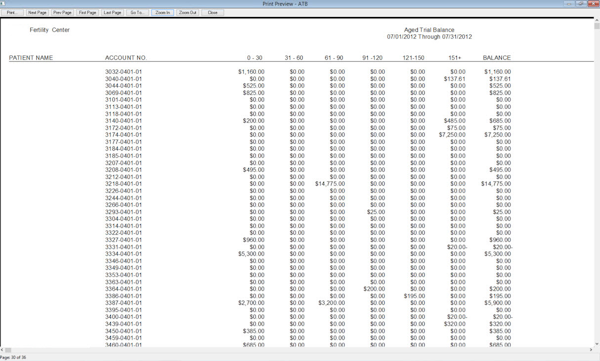
Task: Click the $485.00 value in 151+ column
Action: tap(455, 121)
